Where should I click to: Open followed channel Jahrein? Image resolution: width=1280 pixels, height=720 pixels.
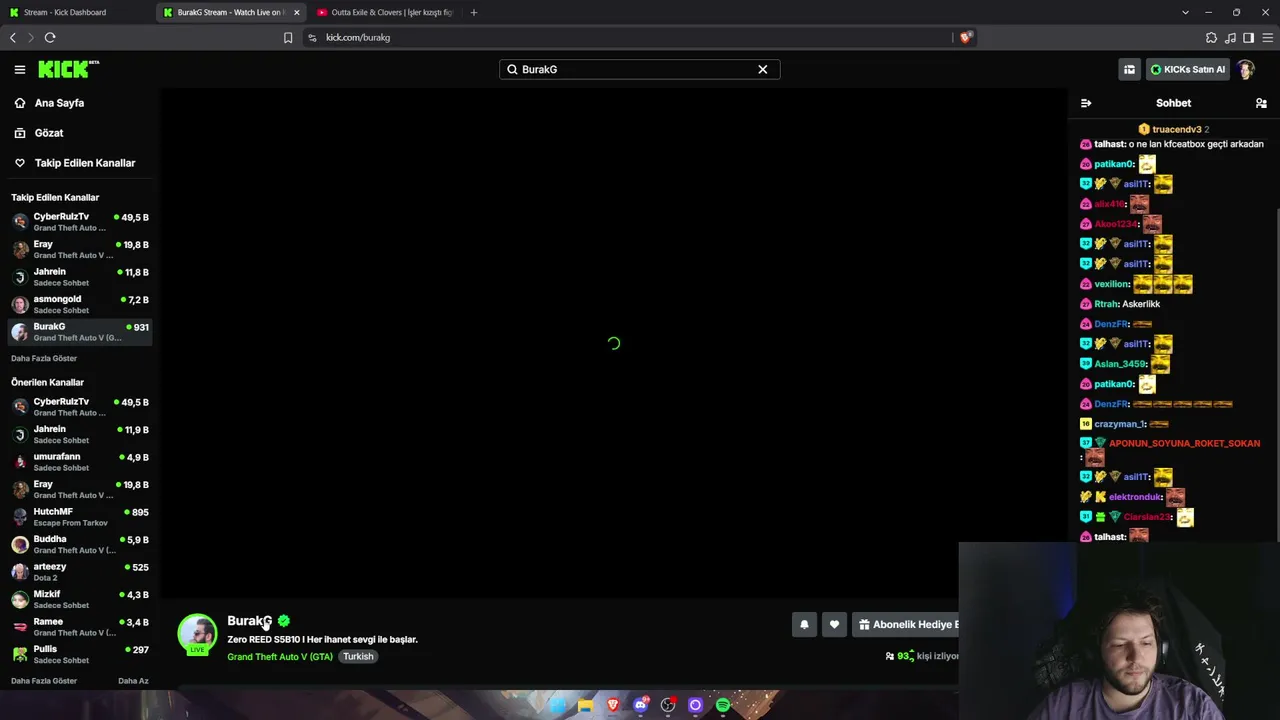point(80,277)
